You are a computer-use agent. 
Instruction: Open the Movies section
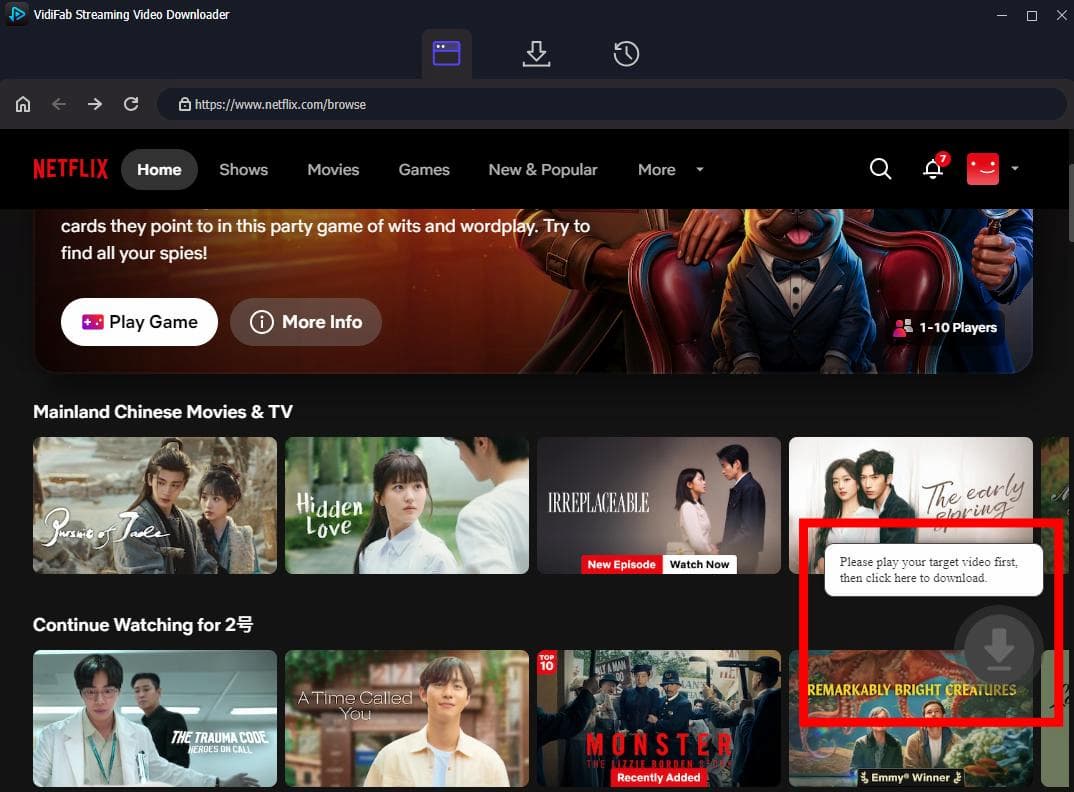tap(333, 169)
